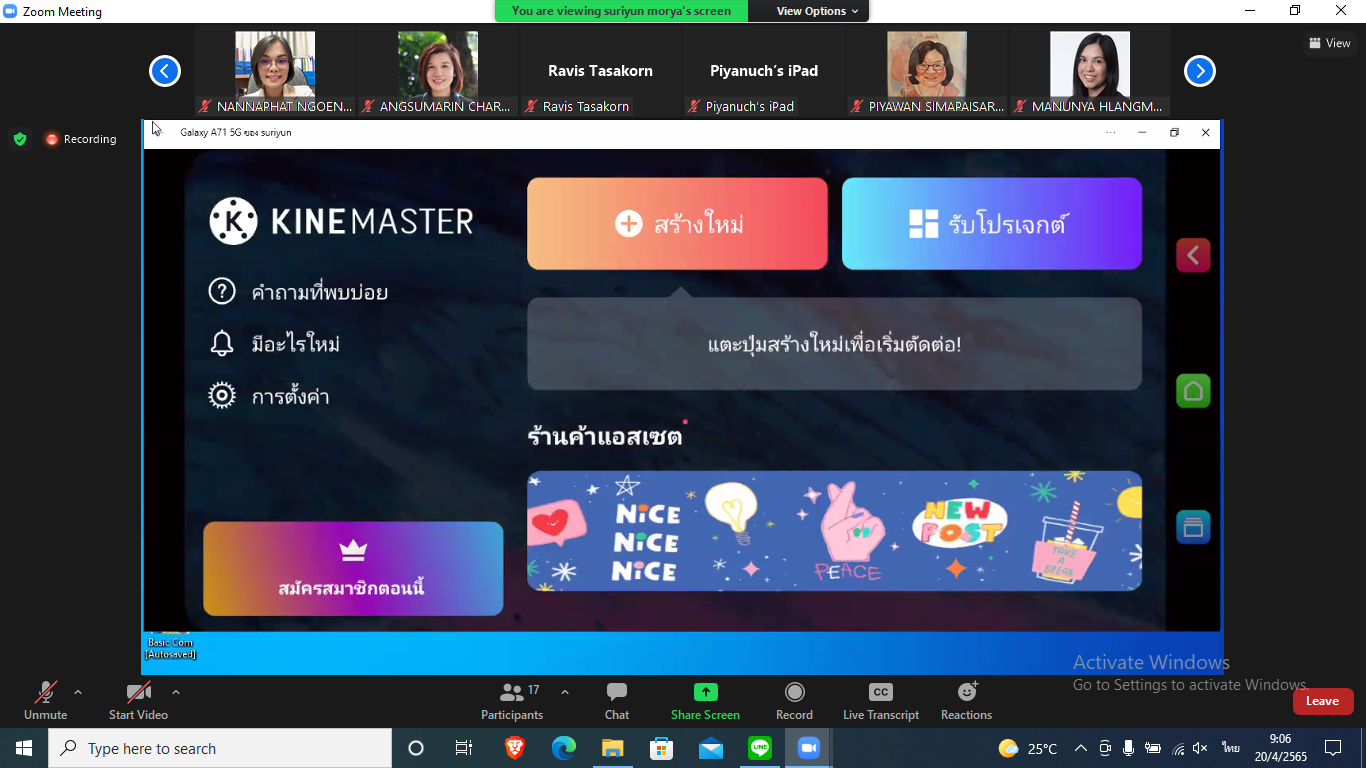Open the View Options dropdown
The height and width of the screenshot is (768, 1366).
click(x=817, y=11)
